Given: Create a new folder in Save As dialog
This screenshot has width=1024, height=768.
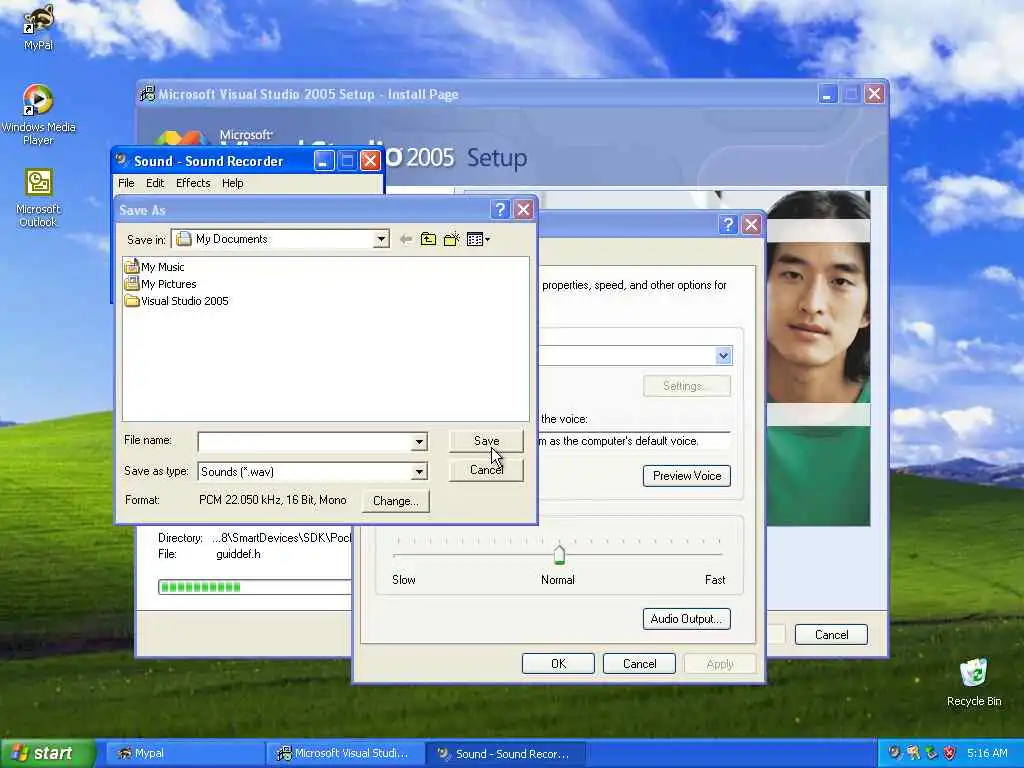Looking at the screenshot, I should [451, 240].
